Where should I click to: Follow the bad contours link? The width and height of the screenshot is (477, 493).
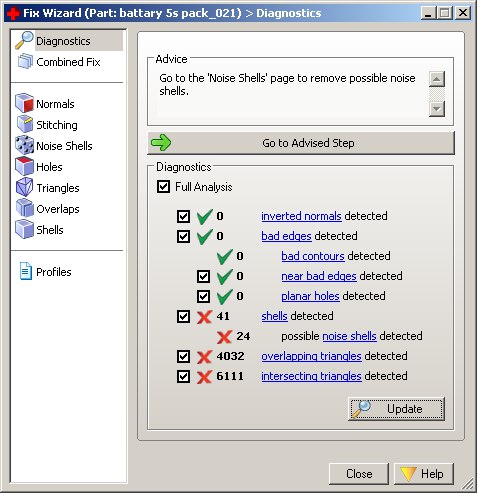tap(313, 256)
